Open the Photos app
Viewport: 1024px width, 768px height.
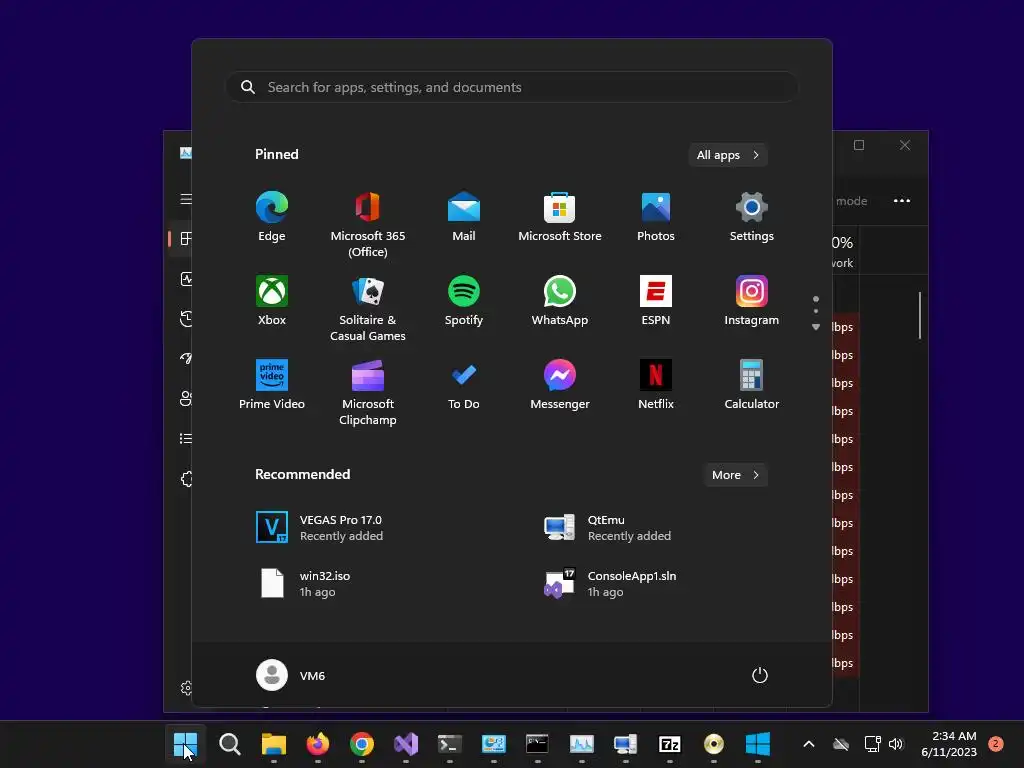click(x=656, y=217)
